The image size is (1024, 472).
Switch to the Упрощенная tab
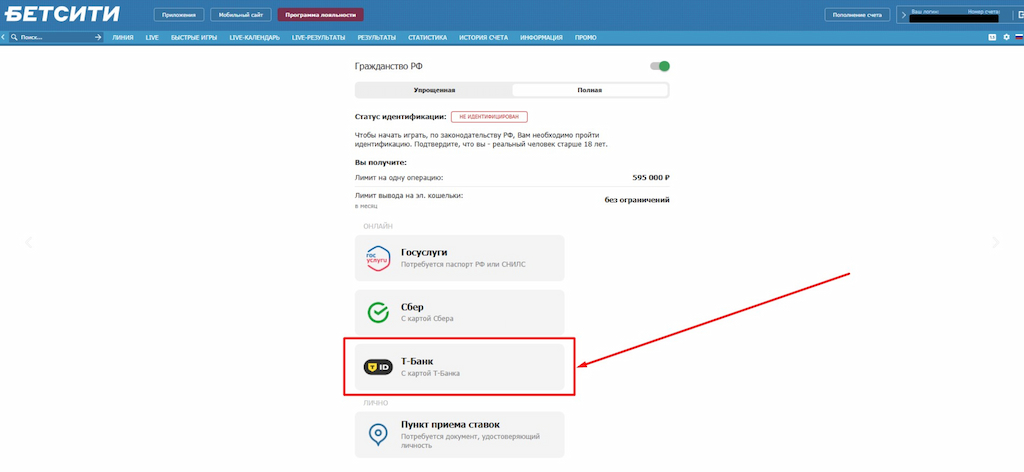click(434, 90)
